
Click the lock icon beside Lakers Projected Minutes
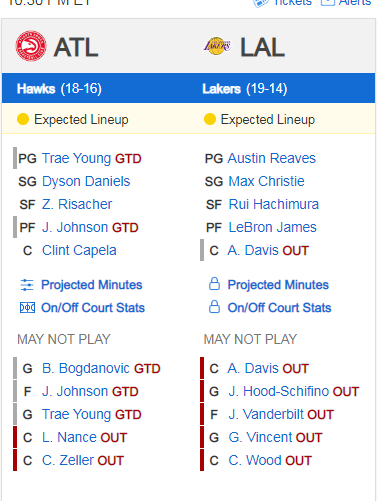point(214,284)
